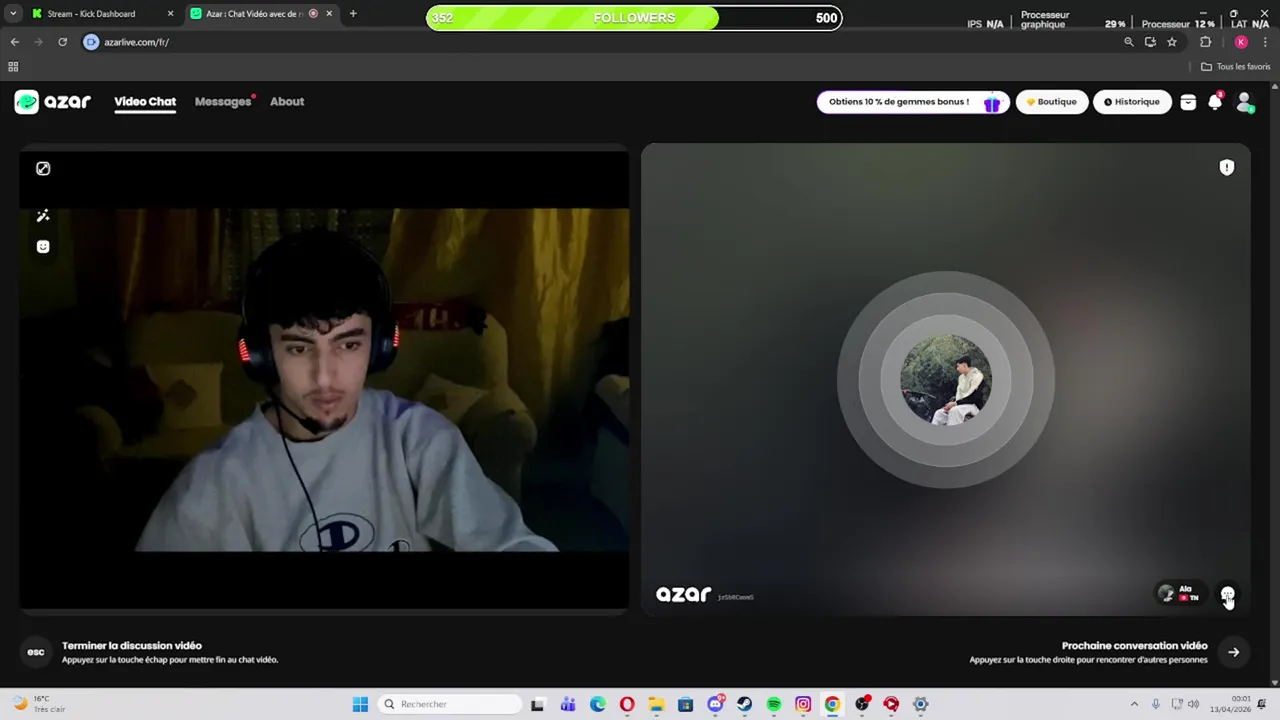Click the esc button to end the video chat
The height and width of the screenshot is (720, 1280).
[36, 652]
